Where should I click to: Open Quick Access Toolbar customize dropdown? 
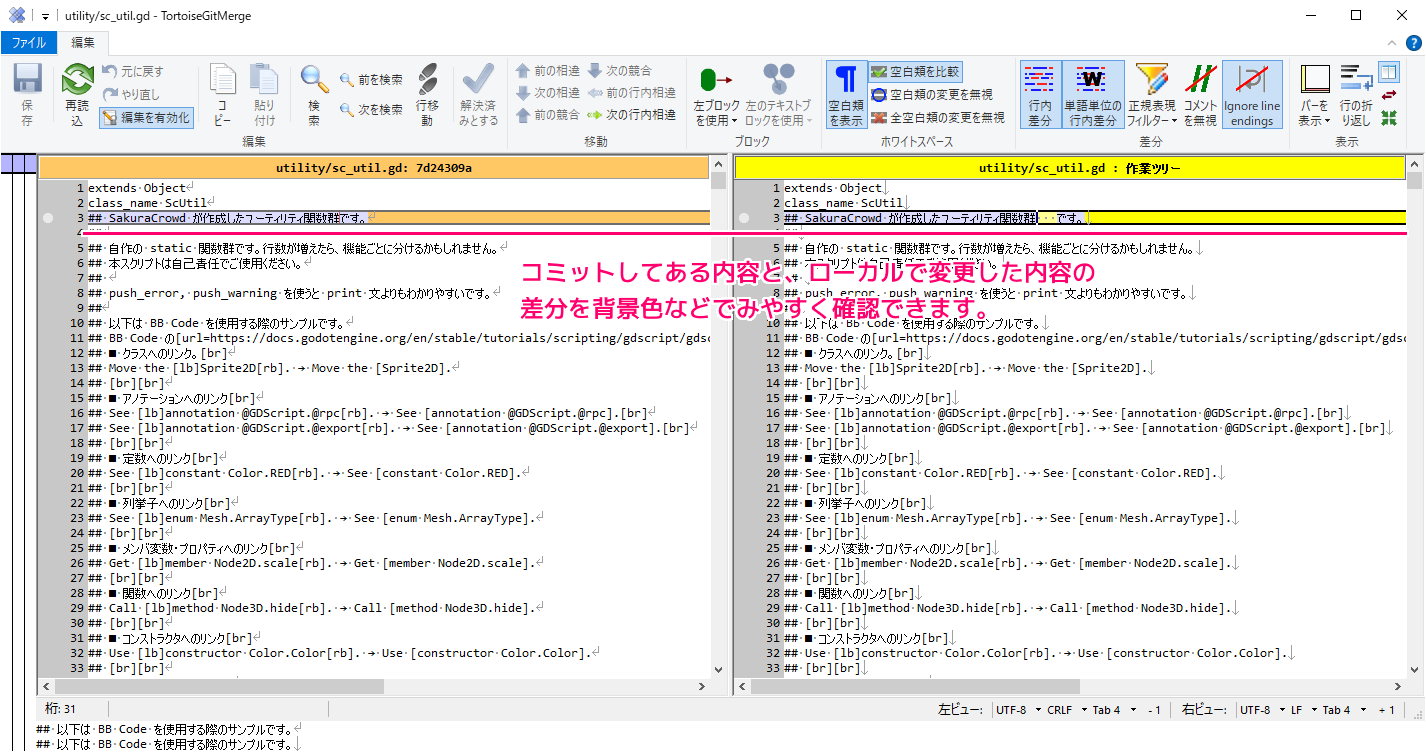[x=45, y=16]
